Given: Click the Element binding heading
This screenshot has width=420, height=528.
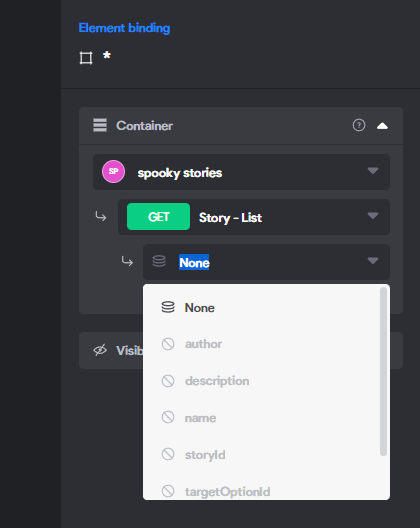Looking at the screenshot, I should click(x=124, y=28).
